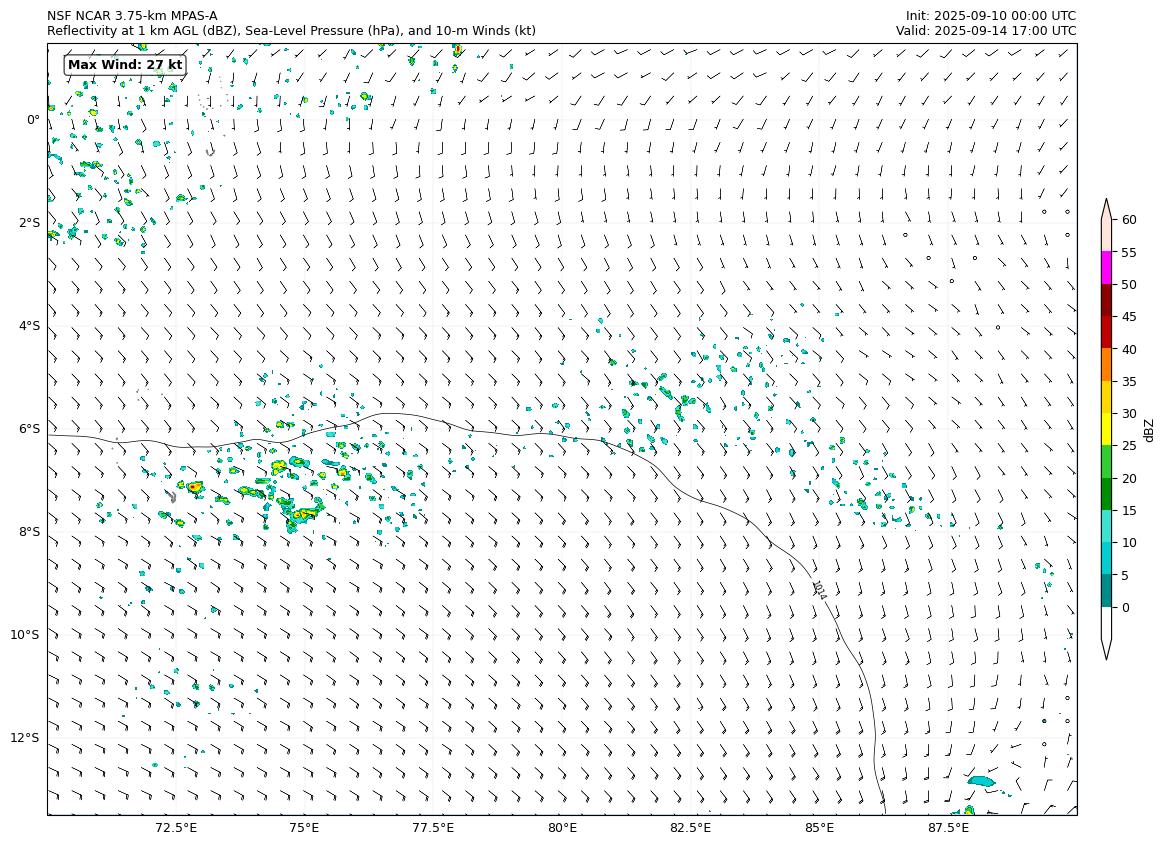This screenshot has height=845, width=1165.
Task: Pick the yellow 25–30 dBZ colorbar segment
Action: pyautogui.click(x=1107, y=429)
